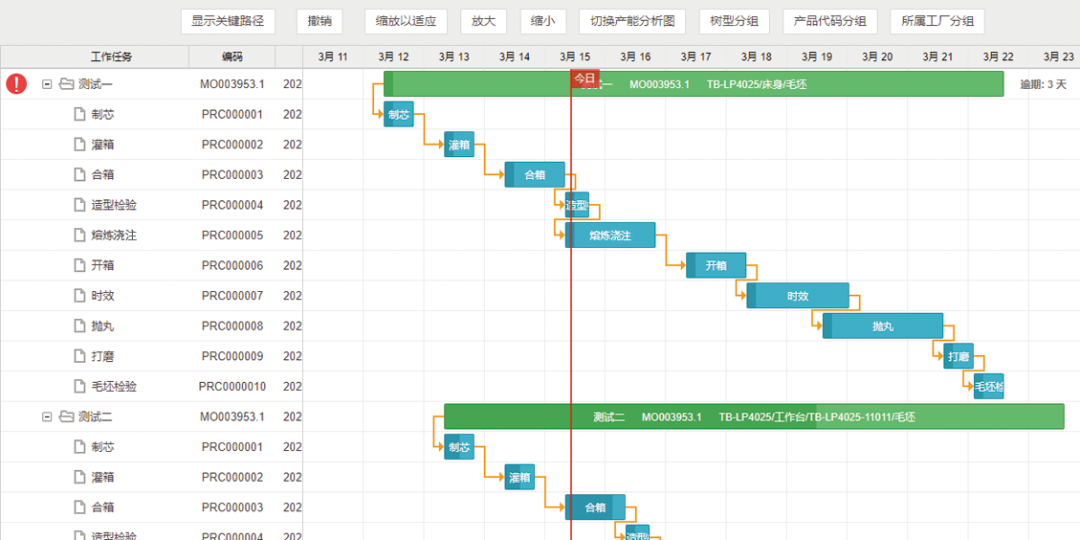Select 灌箱 Gantt bar under 测试二

(520, 478)
